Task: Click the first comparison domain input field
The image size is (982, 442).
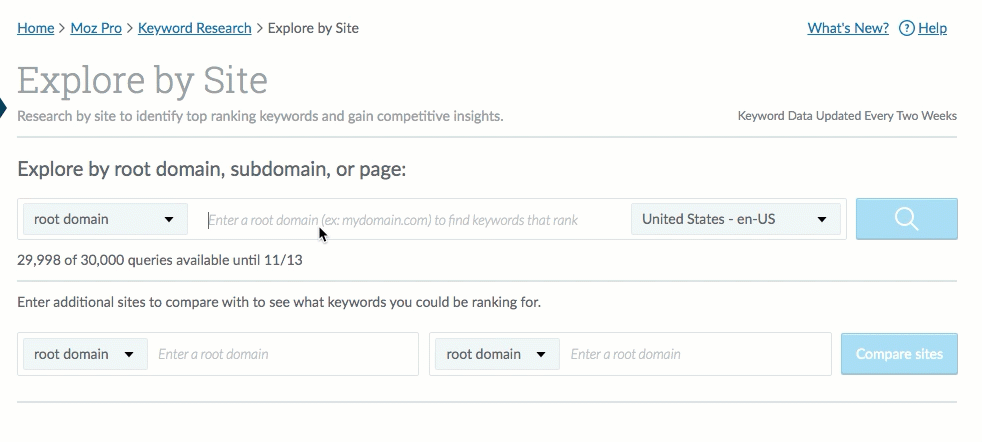Action: (x=284, y=354)
